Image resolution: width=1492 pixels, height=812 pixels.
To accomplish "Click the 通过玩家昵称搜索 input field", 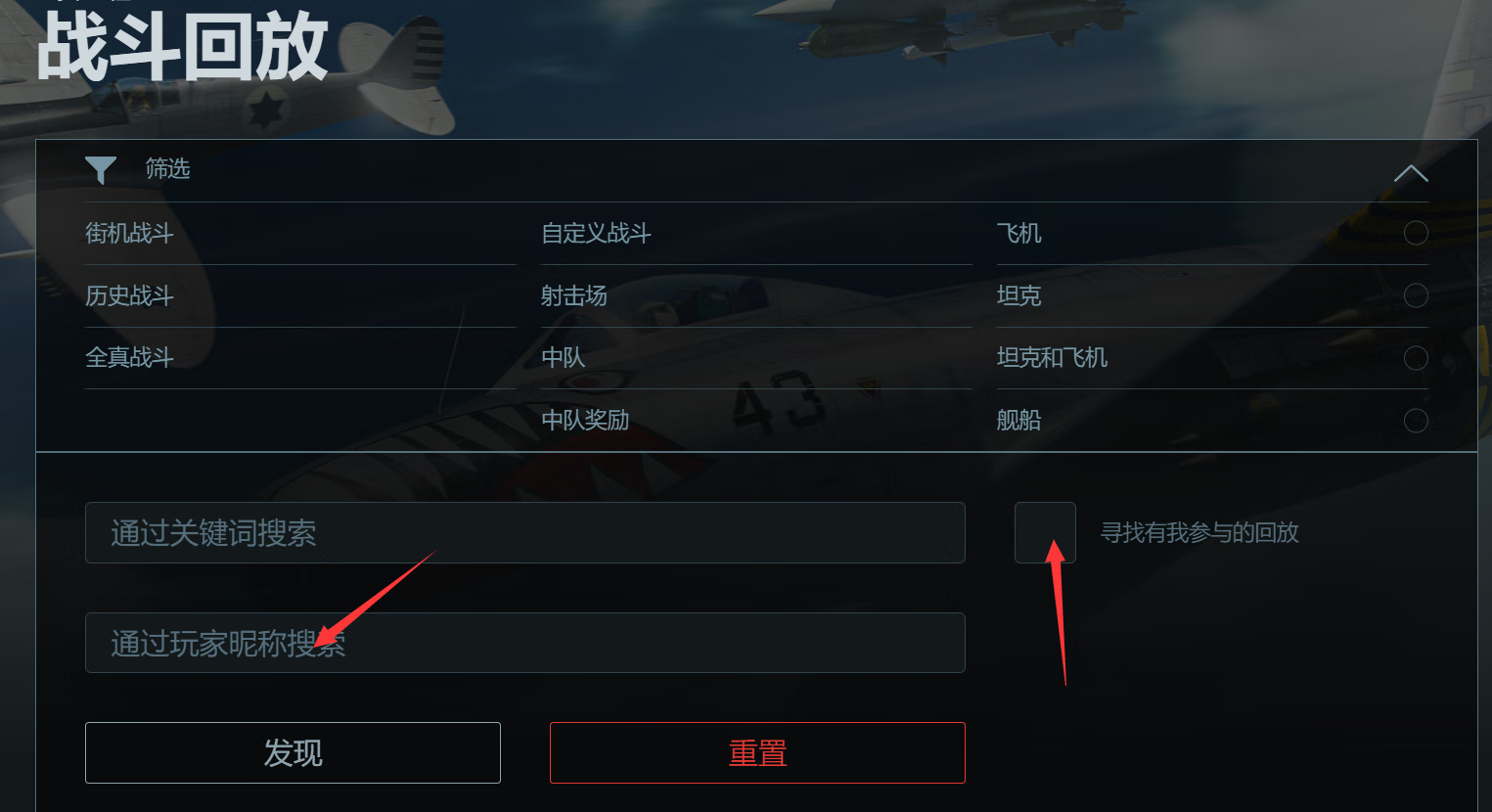I will 525,643.
